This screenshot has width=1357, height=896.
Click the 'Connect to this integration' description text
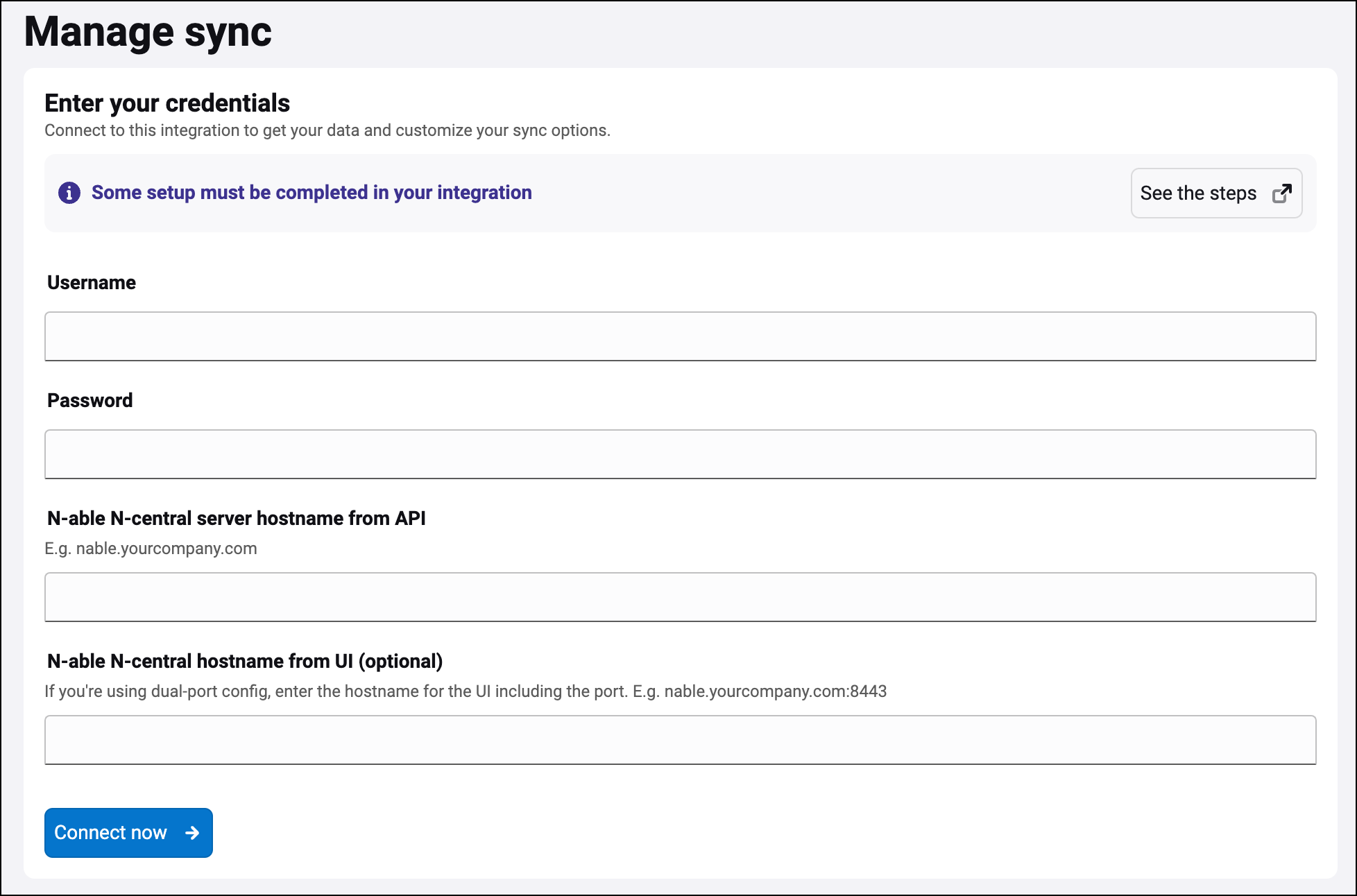pyautogui.click(x=327, y=130)
